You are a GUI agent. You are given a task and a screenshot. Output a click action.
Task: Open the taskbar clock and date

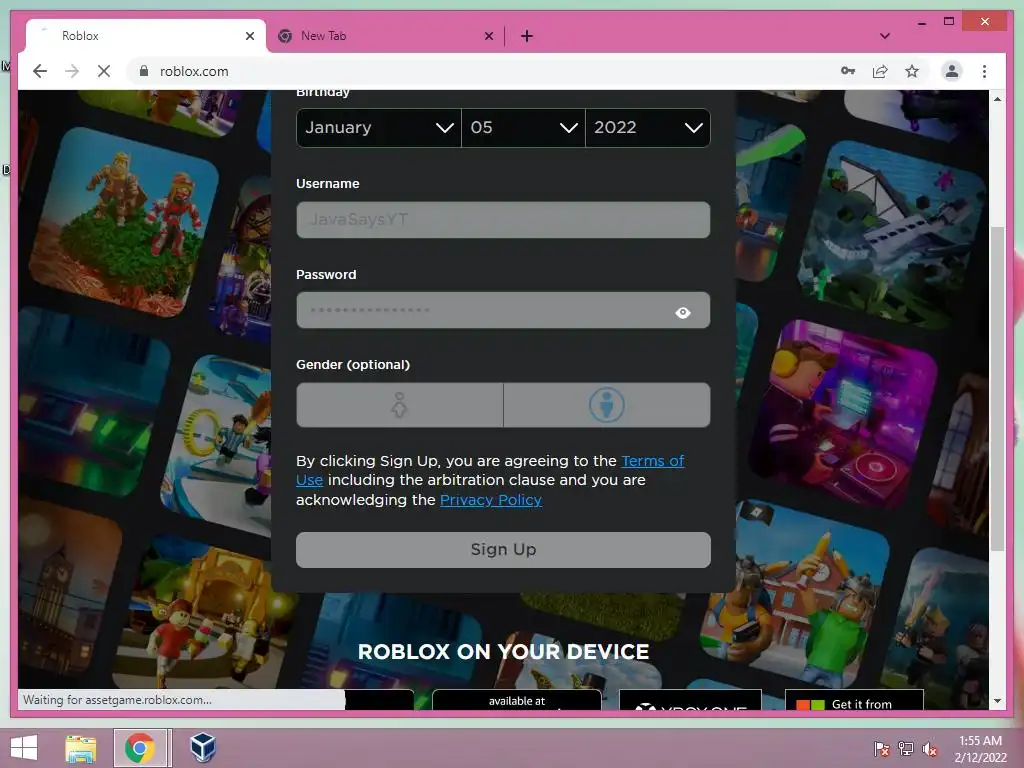980,749
